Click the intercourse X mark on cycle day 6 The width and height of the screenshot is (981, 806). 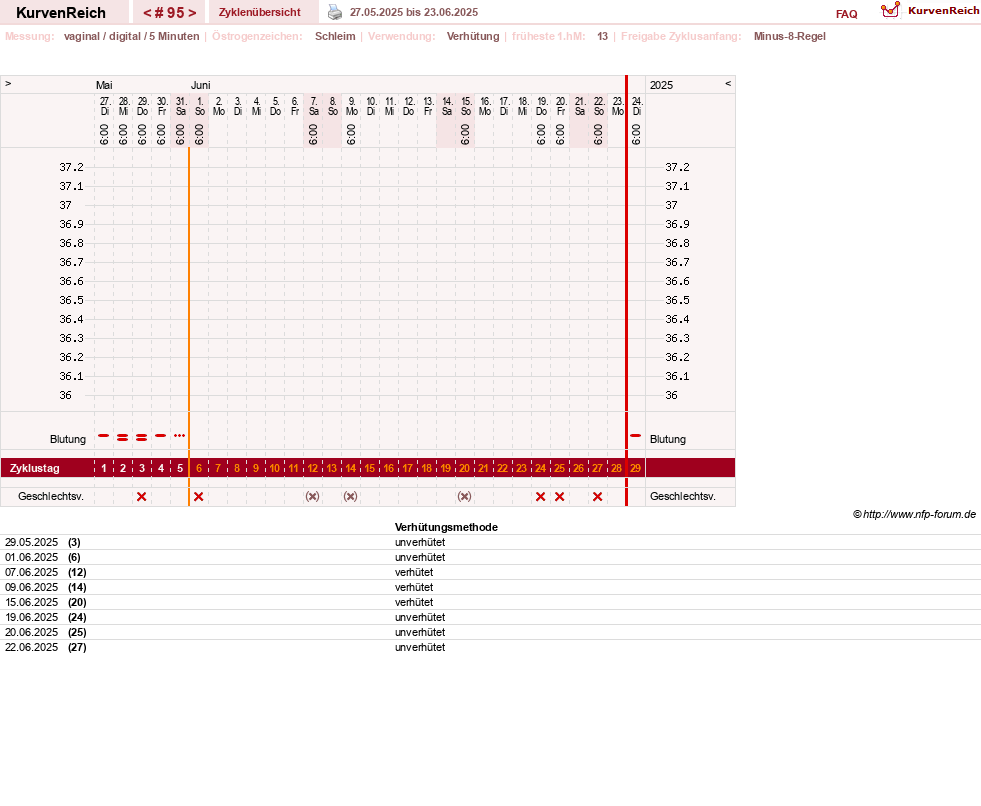pos(198,496)
